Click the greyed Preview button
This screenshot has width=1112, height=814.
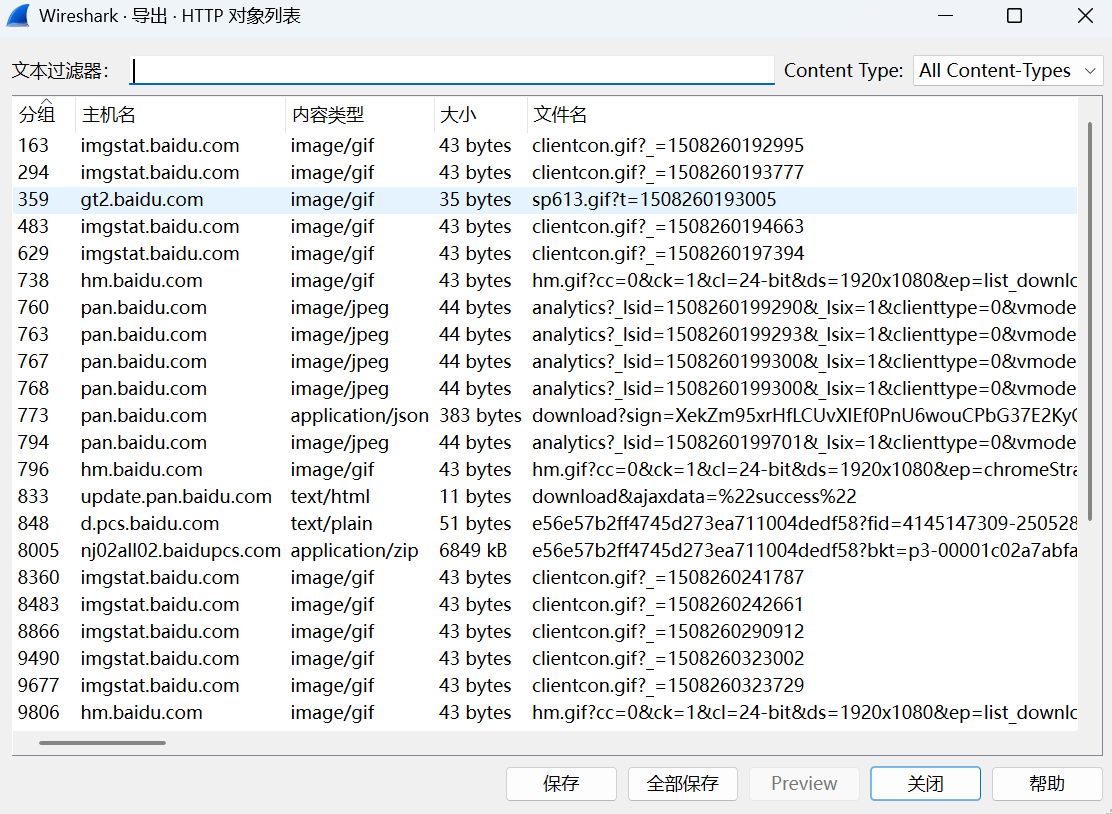804,784
